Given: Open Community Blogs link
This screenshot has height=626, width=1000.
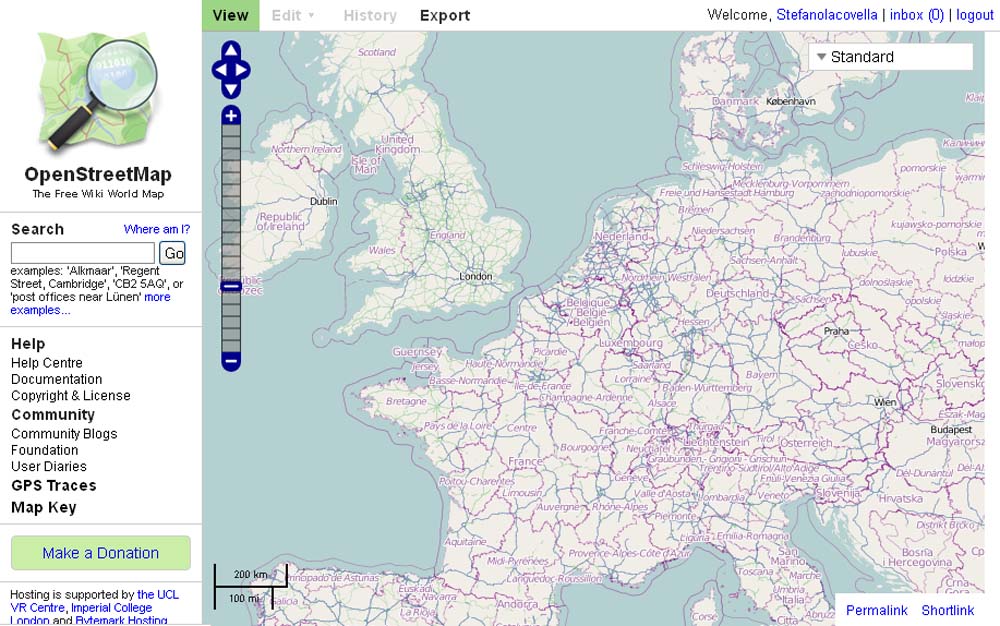Looking at the screenshot, I should tap(64, 434).
